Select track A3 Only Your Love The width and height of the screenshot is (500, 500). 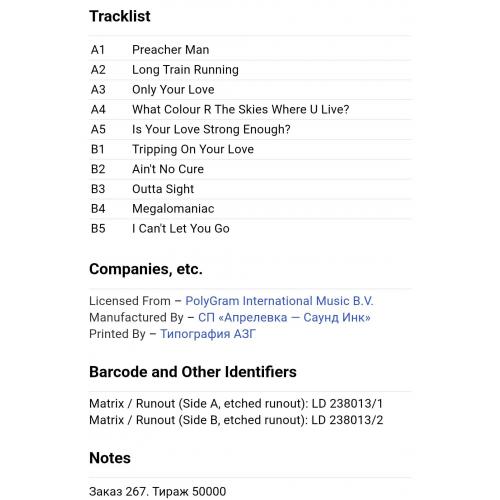[x=250, y=90]
